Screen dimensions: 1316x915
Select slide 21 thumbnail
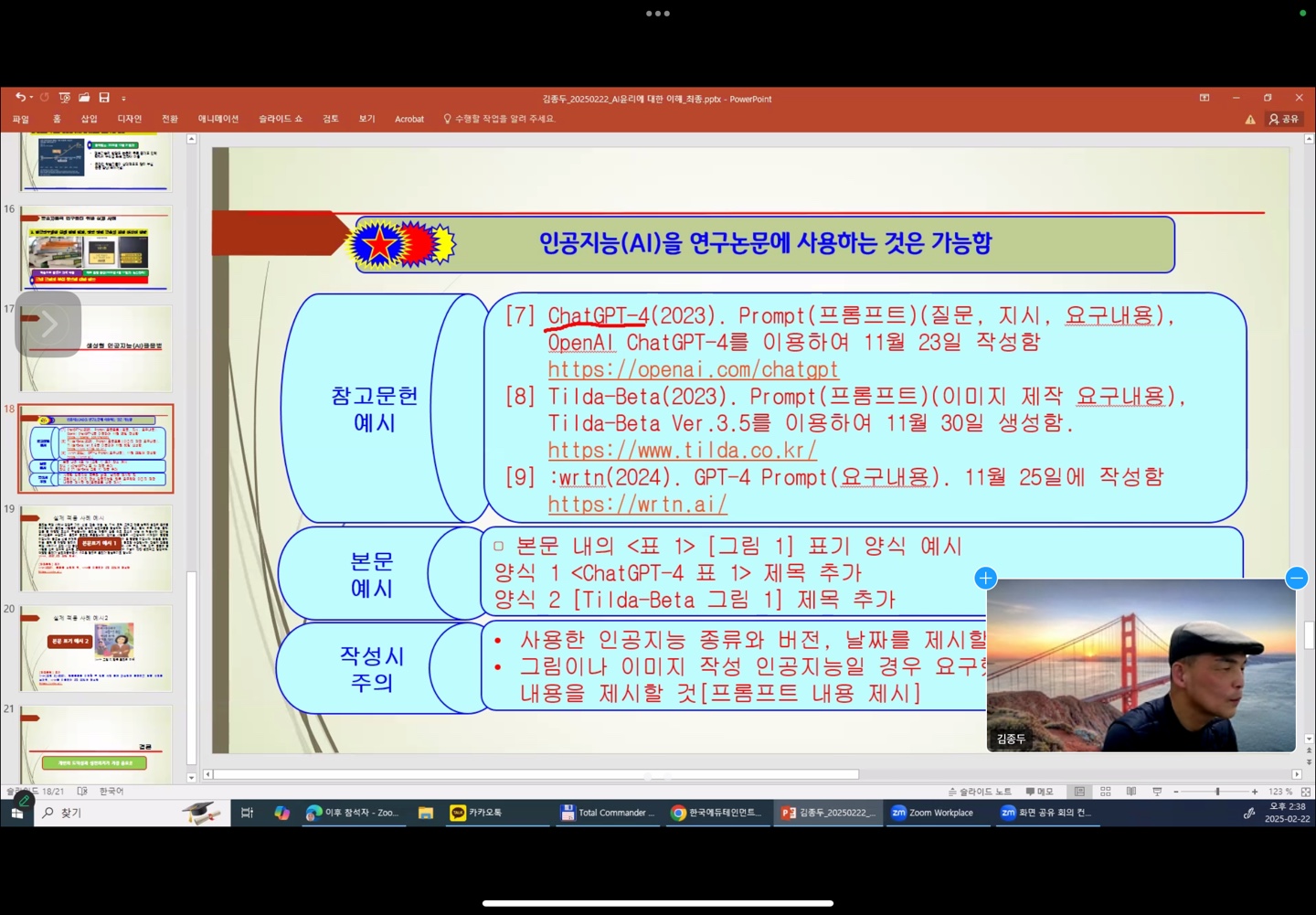(x=96, y=744)
